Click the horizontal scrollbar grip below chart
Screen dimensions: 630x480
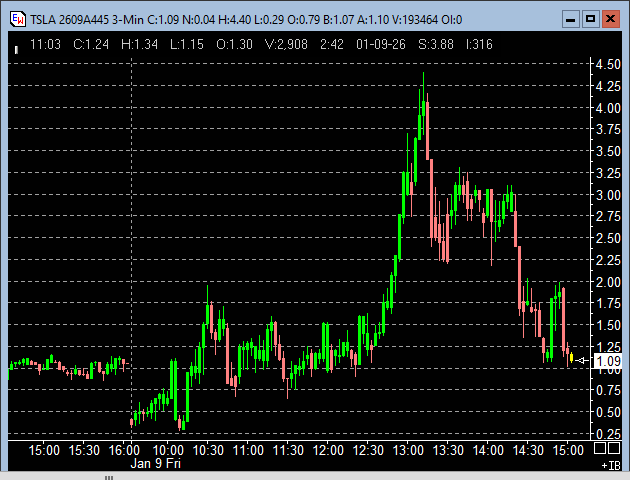pyautogui.click(x=110, y=477)
